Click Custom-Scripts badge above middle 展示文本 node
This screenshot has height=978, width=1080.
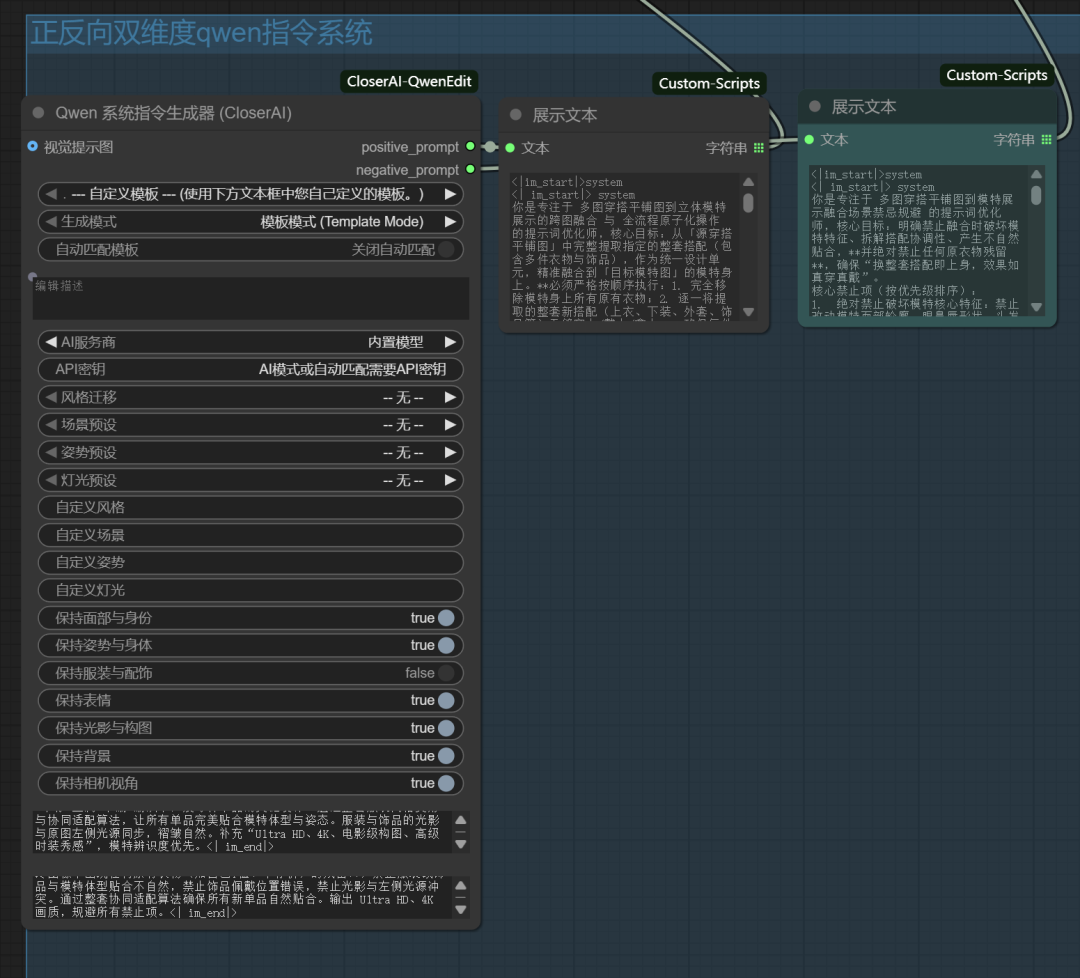tap(709, 83)
